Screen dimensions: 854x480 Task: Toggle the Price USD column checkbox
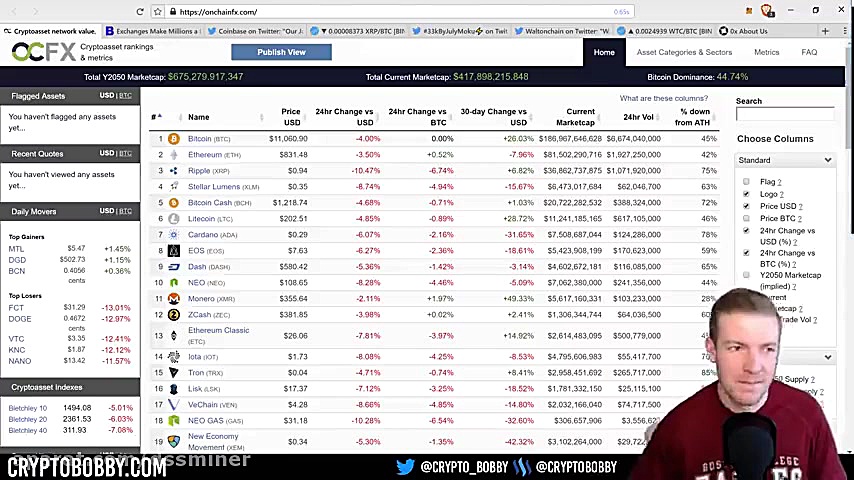[746, 206]
